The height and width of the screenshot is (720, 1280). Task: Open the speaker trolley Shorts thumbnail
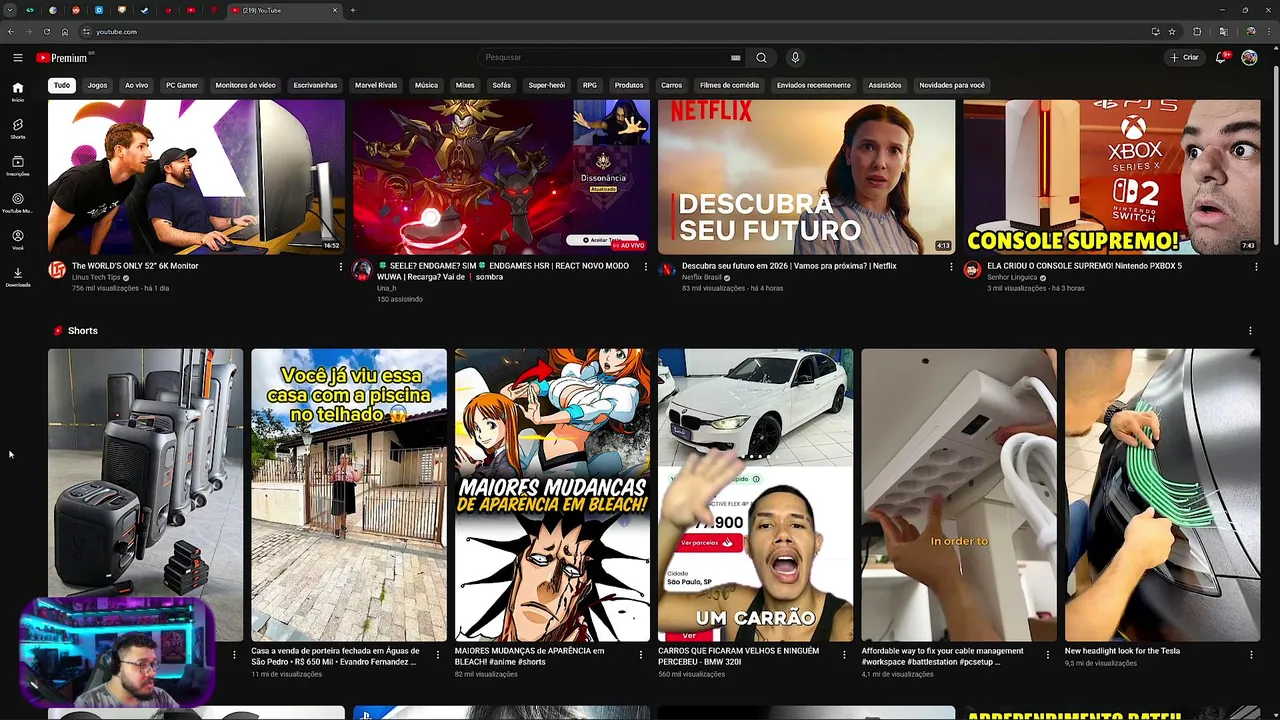pyautogui.click(x=145, y=495)
